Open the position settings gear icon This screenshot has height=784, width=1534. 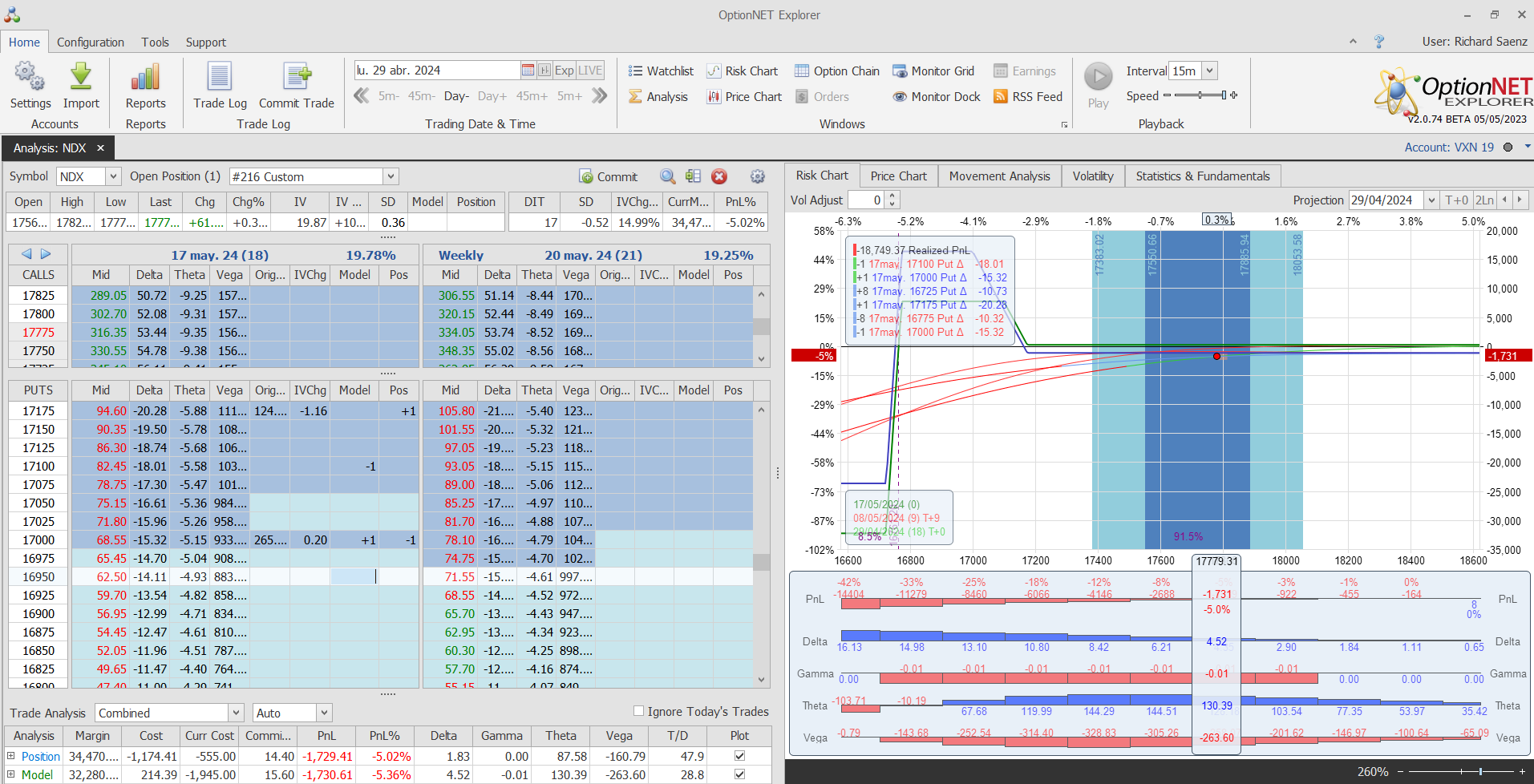point(757,176)
